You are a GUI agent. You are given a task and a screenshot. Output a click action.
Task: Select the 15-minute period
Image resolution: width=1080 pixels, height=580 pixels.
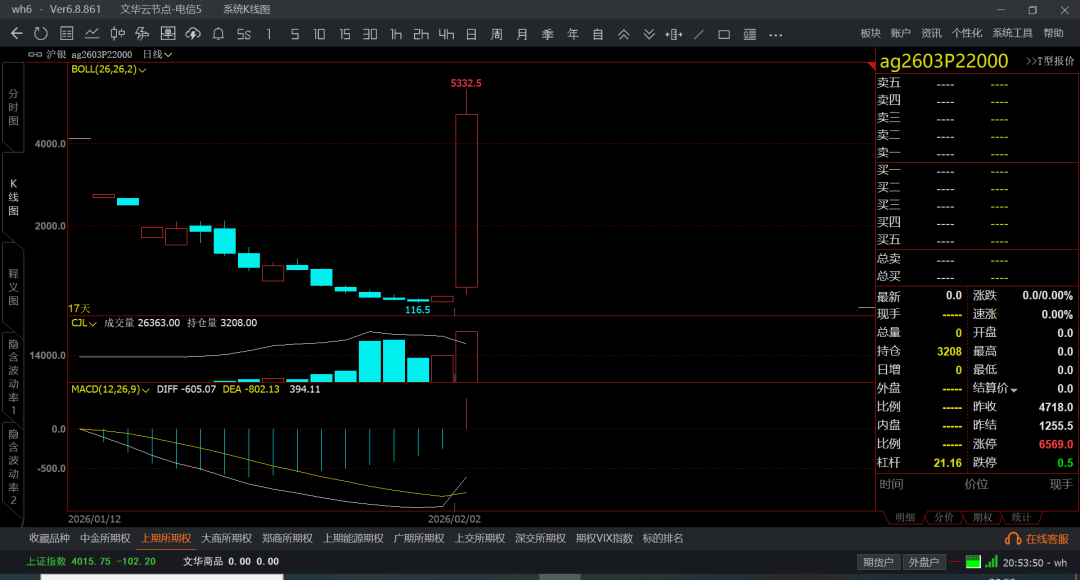pos(344,34)
